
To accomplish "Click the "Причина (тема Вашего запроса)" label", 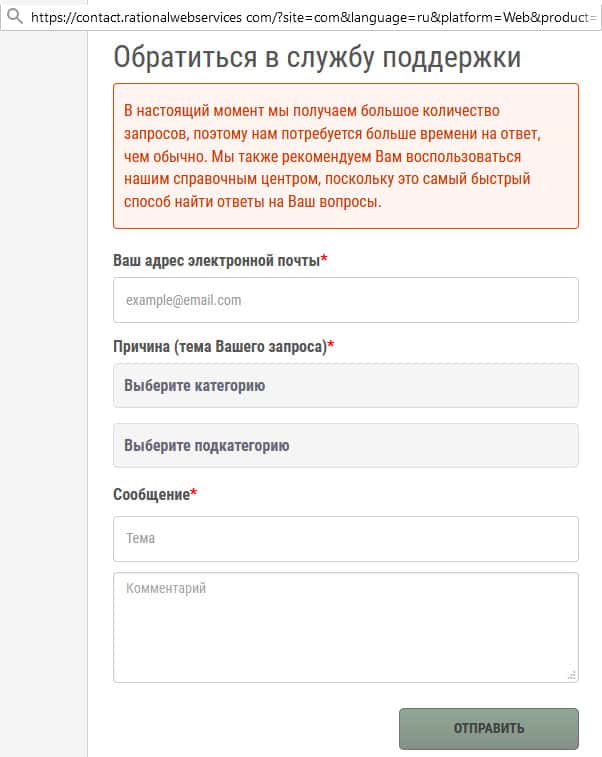I will click(x=220, y=346).
